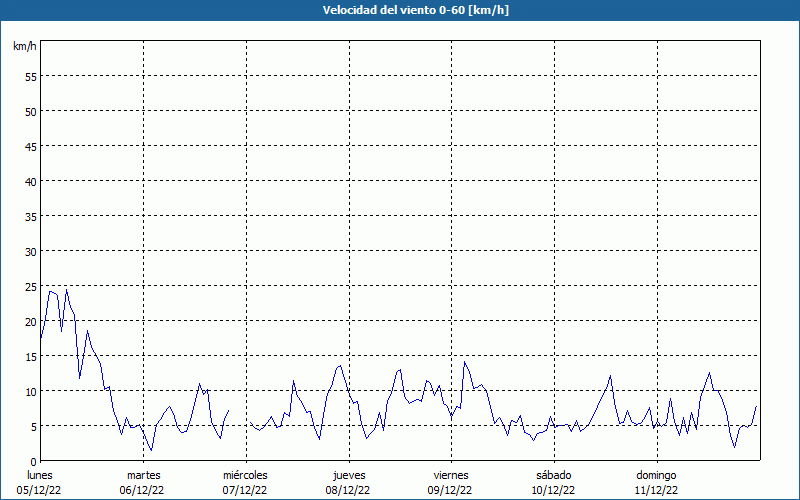Click the date label 07/12/22

click(245, 490)
